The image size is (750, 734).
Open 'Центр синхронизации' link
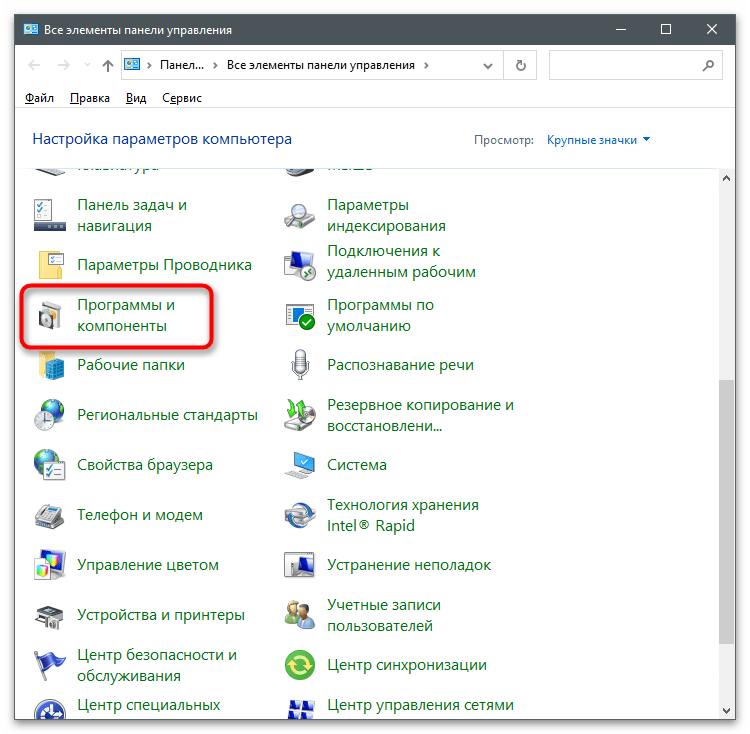407,665
